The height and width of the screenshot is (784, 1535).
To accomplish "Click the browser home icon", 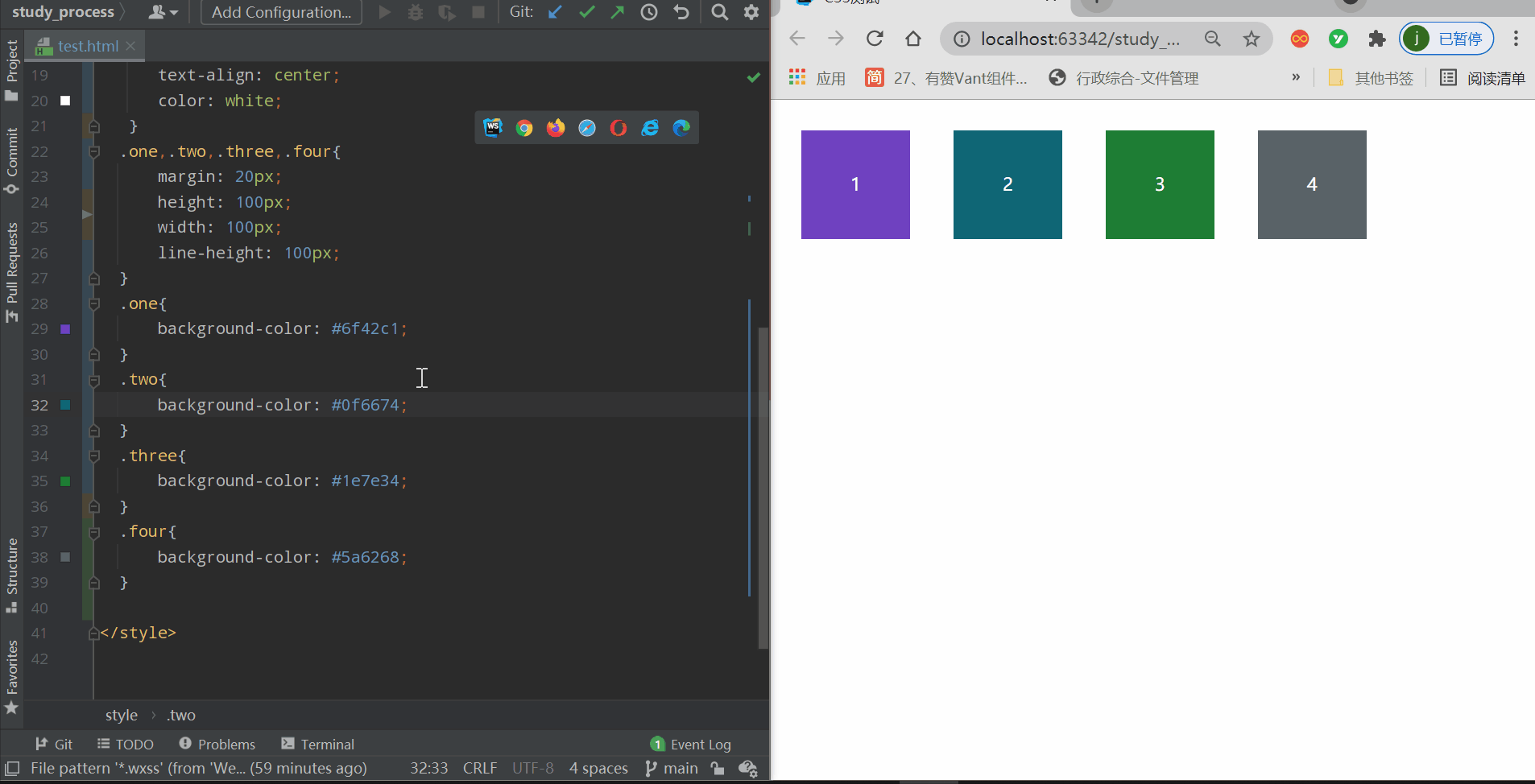I will (913, 39).
